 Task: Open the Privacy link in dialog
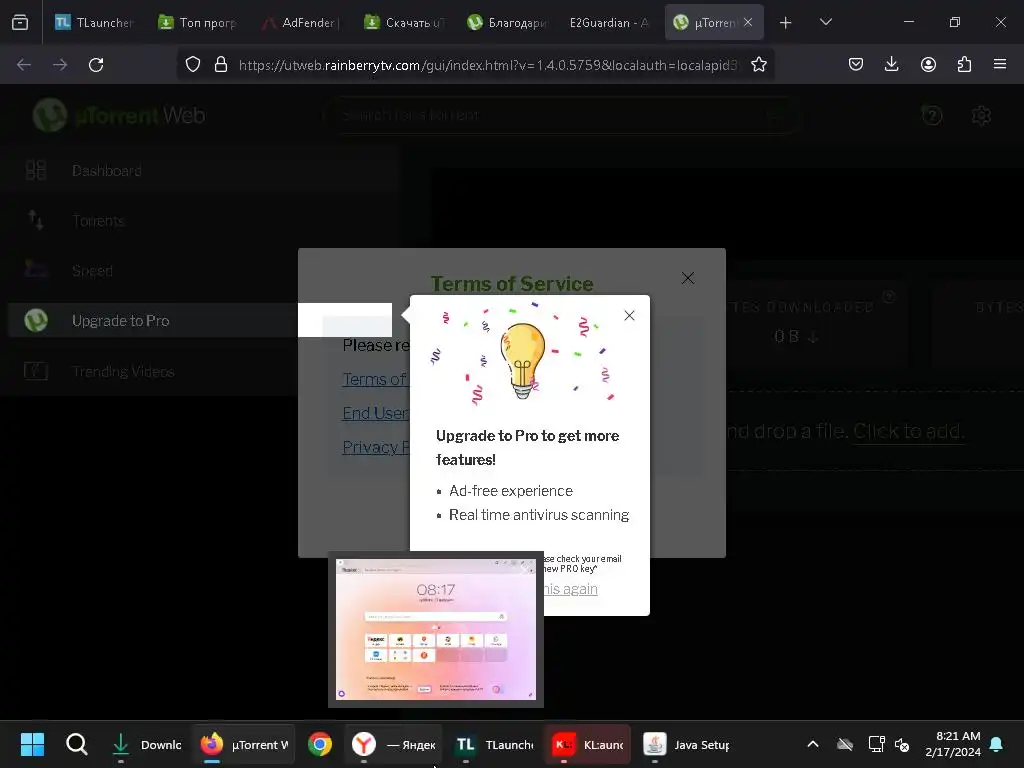tap(376, 447)
